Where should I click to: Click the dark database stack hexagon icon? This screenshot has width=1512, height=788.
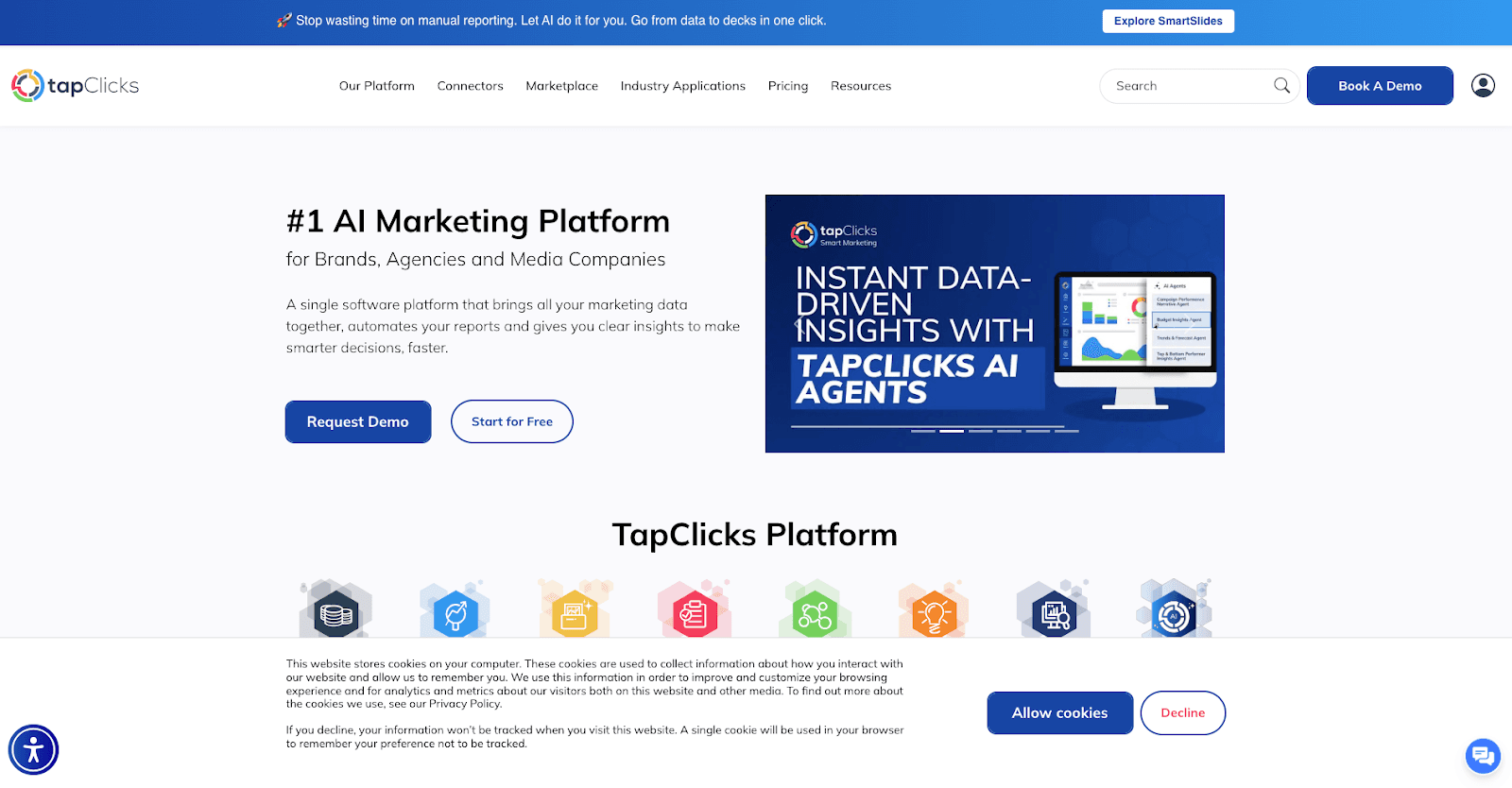coord(335,612)
